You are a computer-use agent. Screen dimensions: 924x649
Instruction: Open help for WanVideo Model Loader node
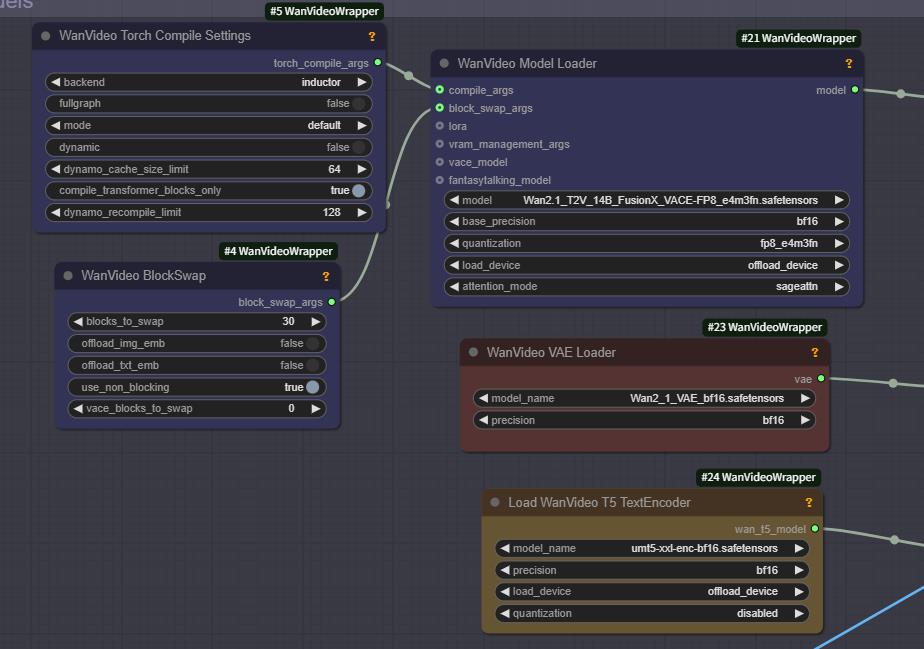(x=849, y=64)
